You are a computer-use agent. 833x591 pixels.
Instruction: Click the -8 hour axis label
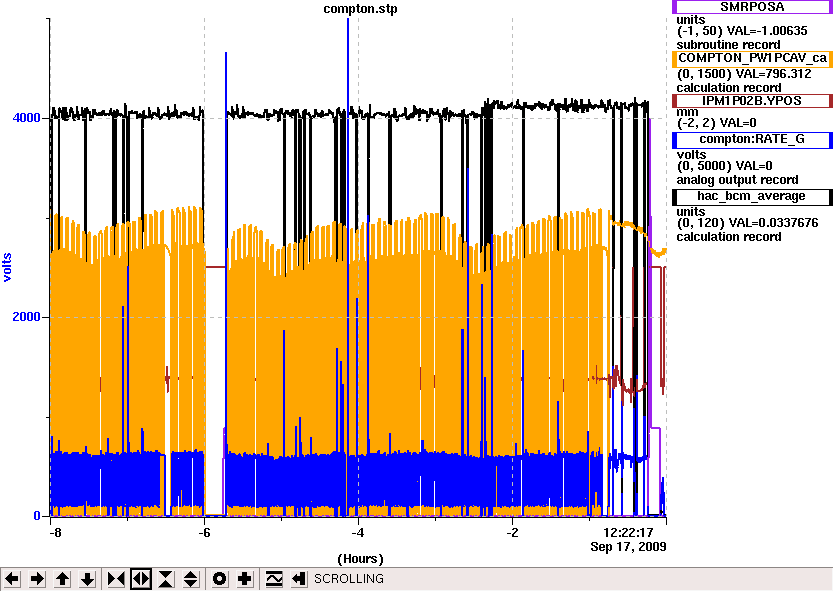(x=55, y=533)
